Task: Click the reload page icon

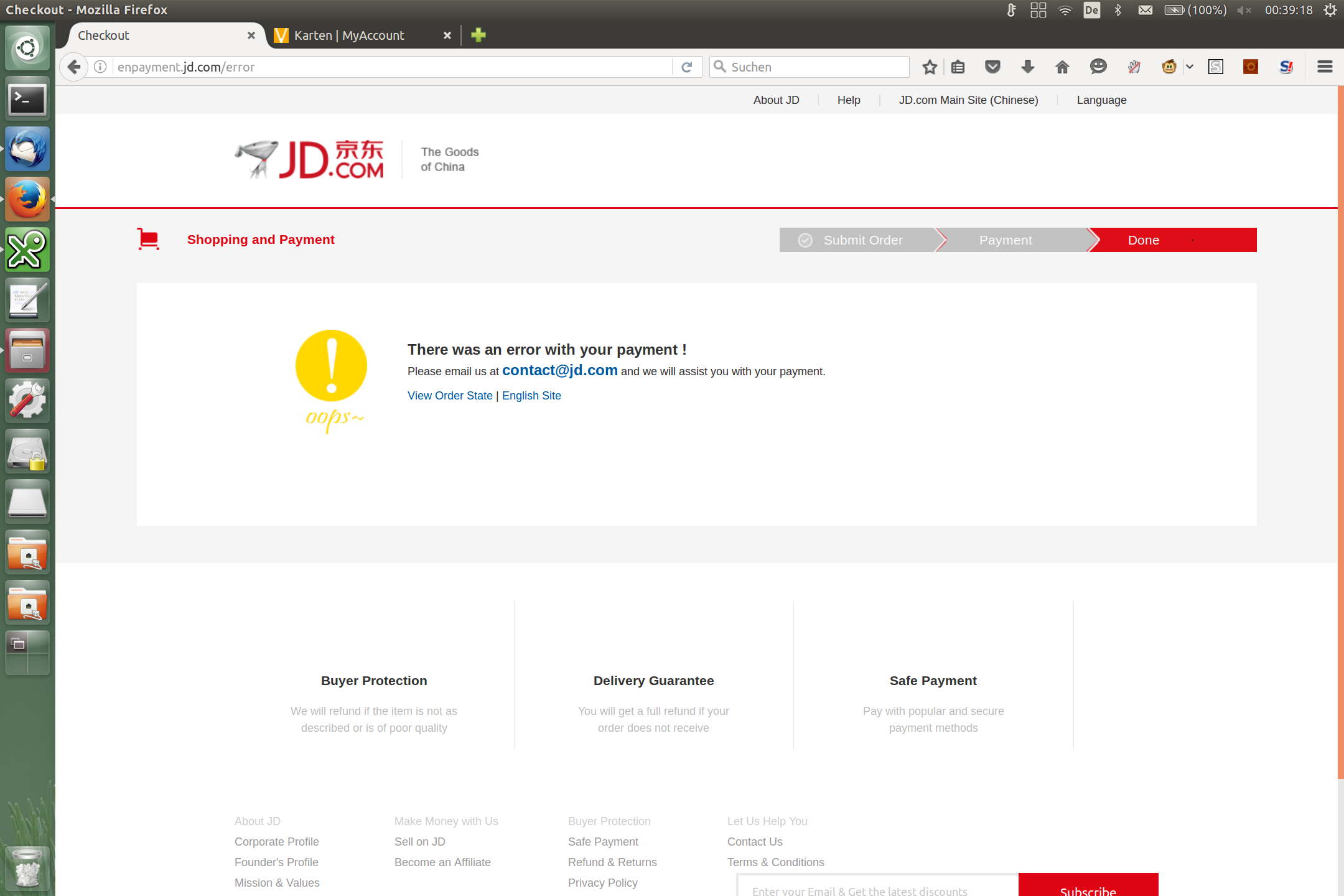Action: (687, 67)
